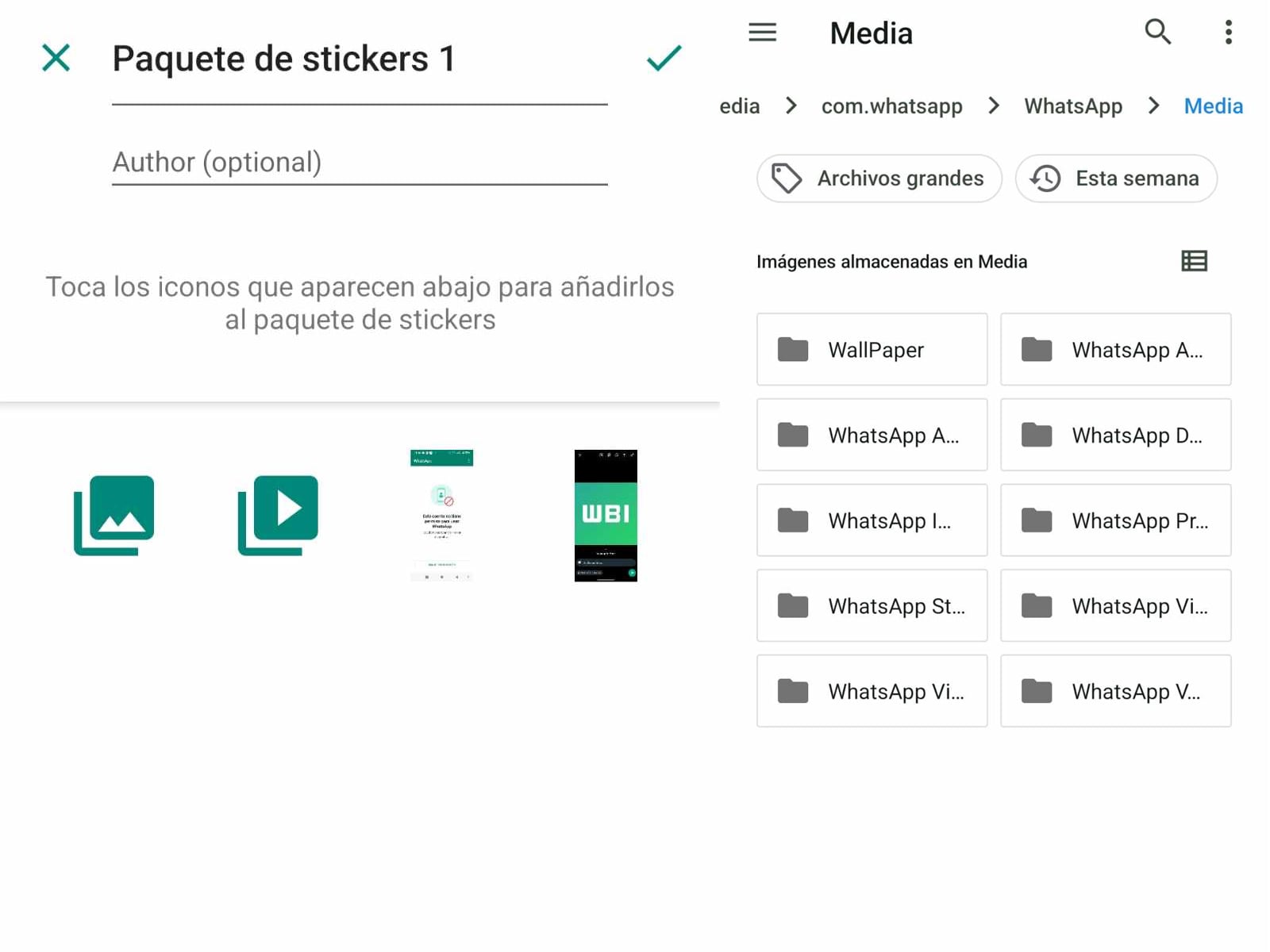Switch to list view for stored images

click(x=1194, y=261)
